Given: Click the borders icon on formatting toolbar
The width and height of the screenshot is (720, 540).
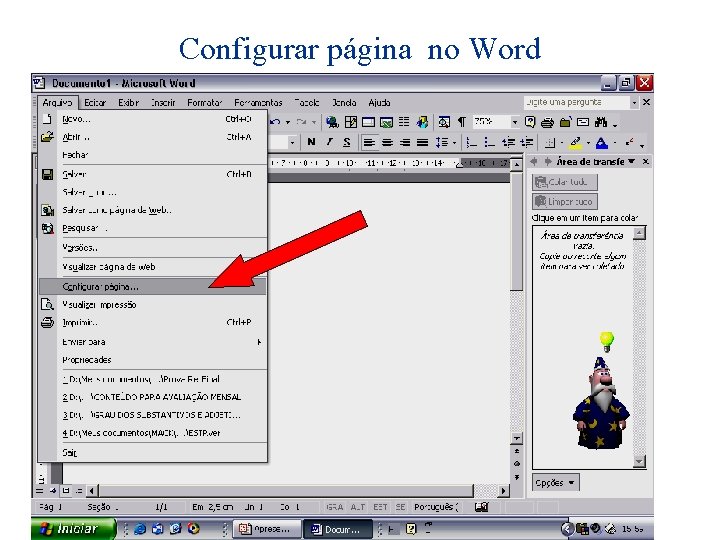Looking at the screenshot, I should pyautogui.click(x=550, y=143).
